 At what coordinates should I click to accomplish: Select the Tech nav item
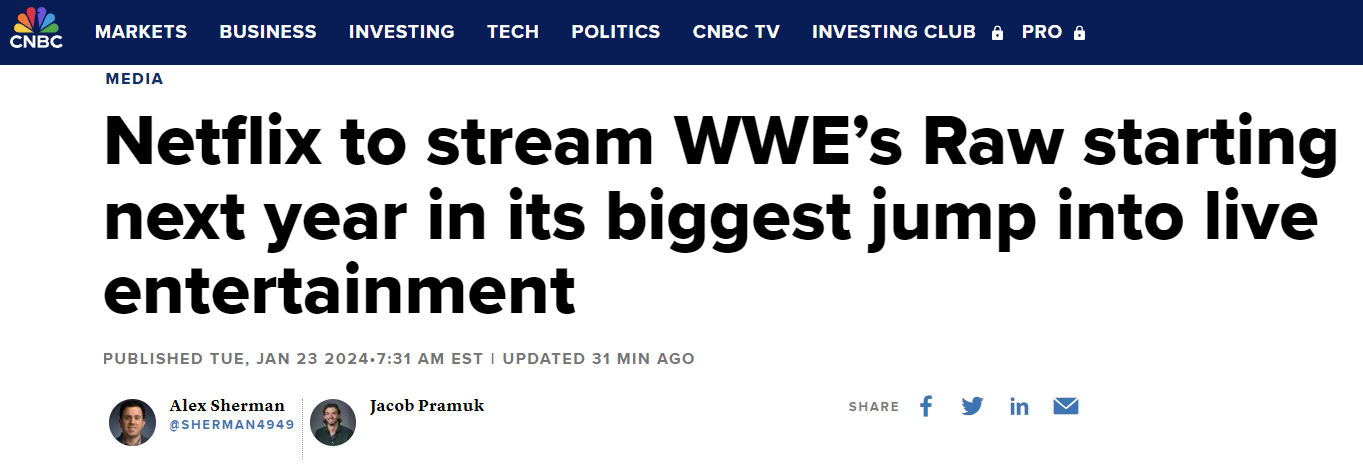coord(513,32)
